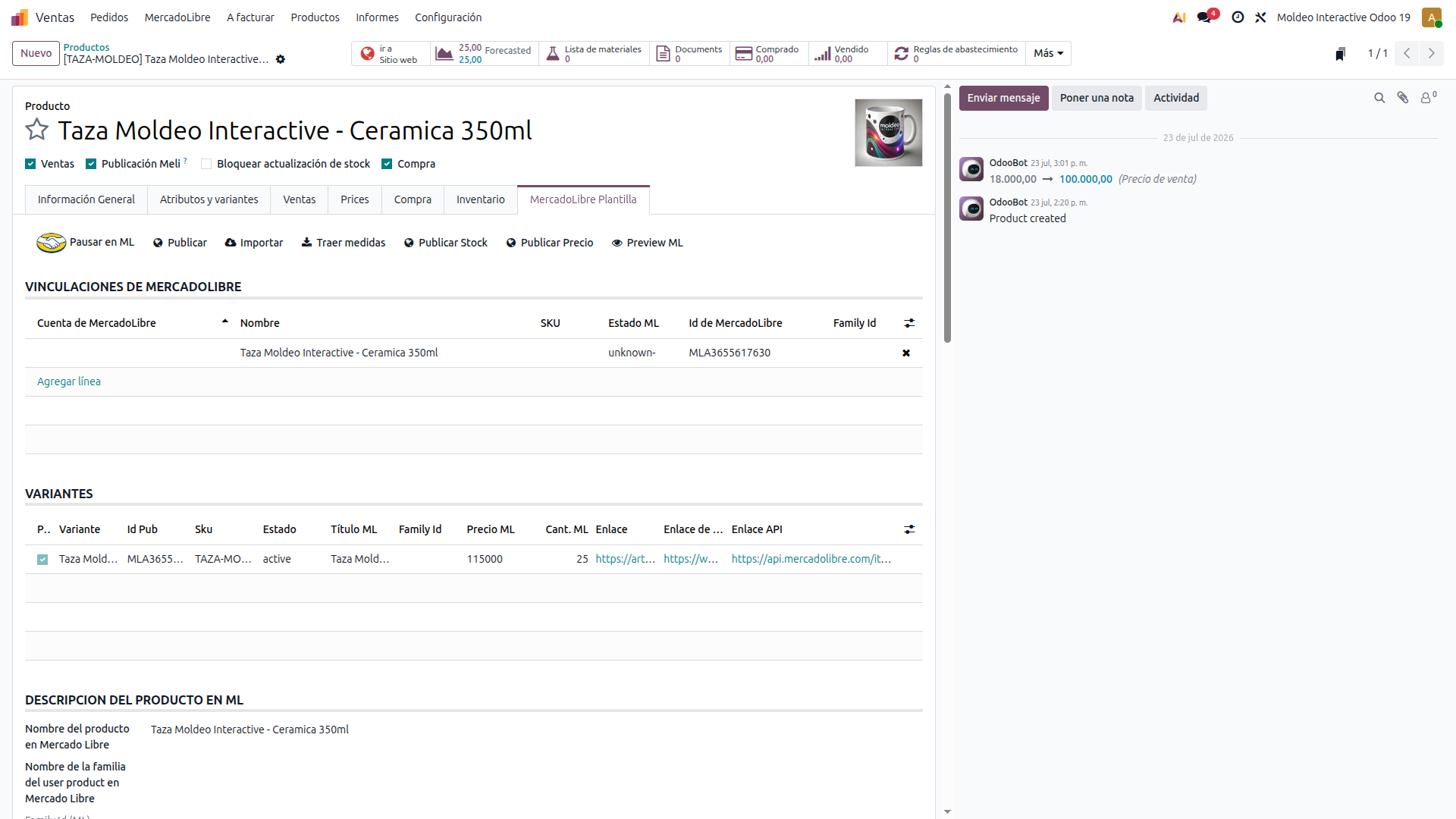1456x819 pixels.
Task: Switch to the Ventas tab
Action: click(299, 199)
